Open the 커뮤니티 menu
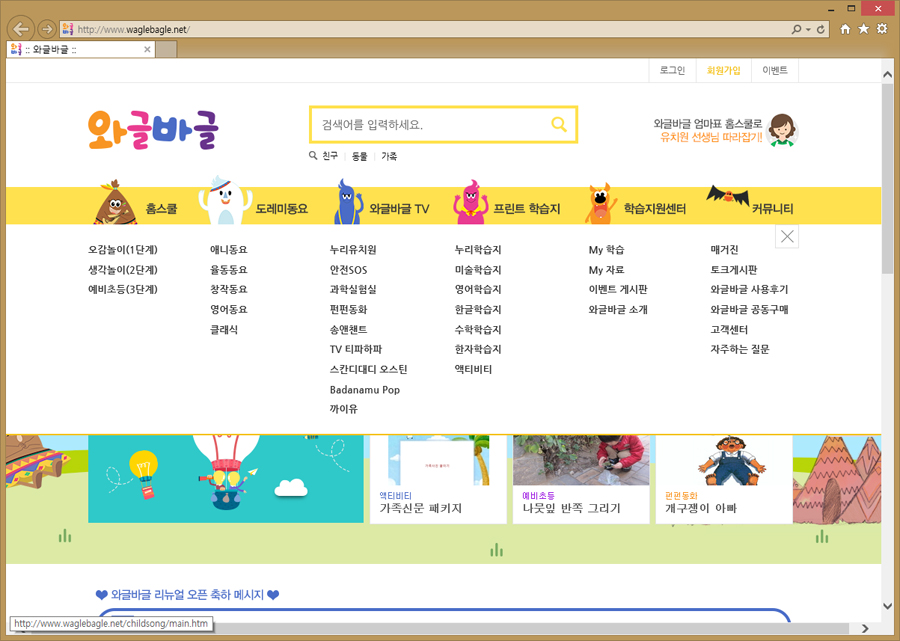The height and width of the screenshot is (641, 900). pyautogui.click(x=773, y=209)
